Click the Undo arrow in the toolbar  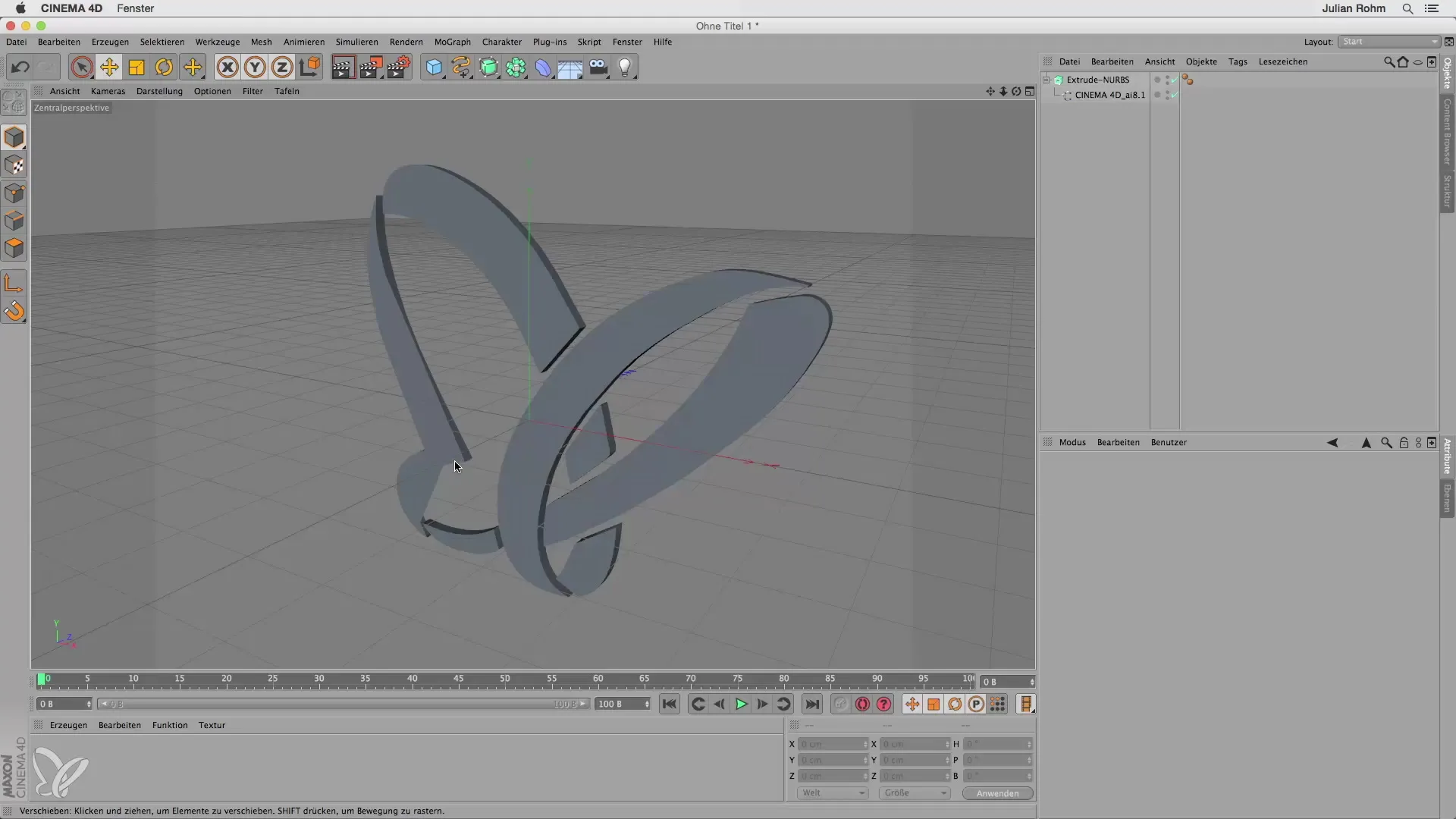click(x=20, y=67)
